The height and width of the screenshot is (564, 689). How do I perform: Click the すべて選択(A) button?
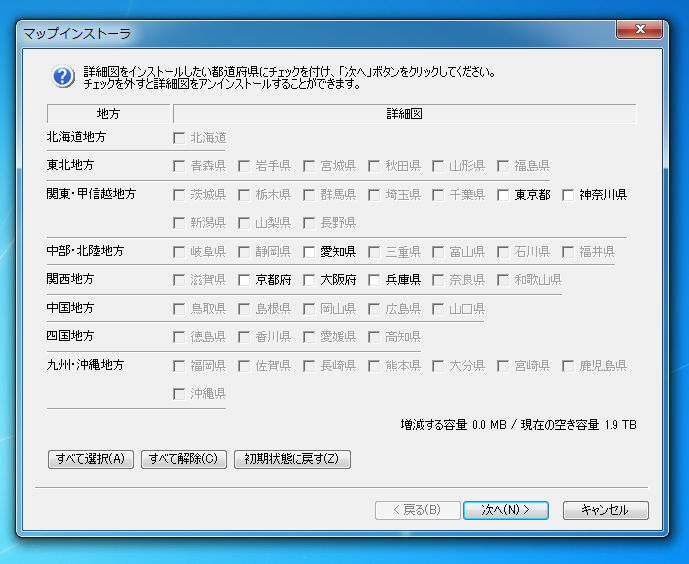click(x=91, y=459)
